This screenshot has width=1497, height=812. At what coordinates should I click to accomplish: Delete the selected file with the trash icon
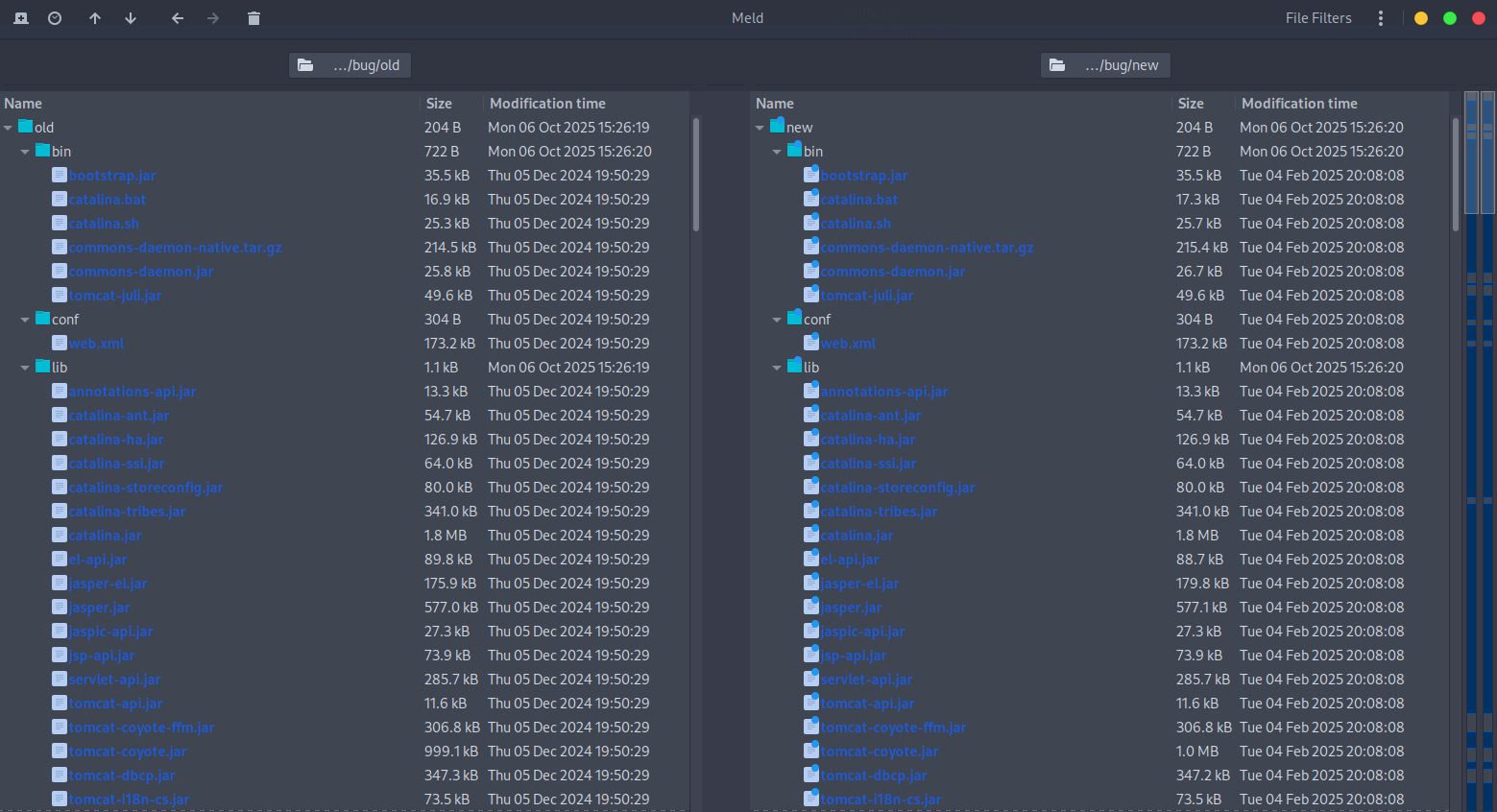[254, 17]
